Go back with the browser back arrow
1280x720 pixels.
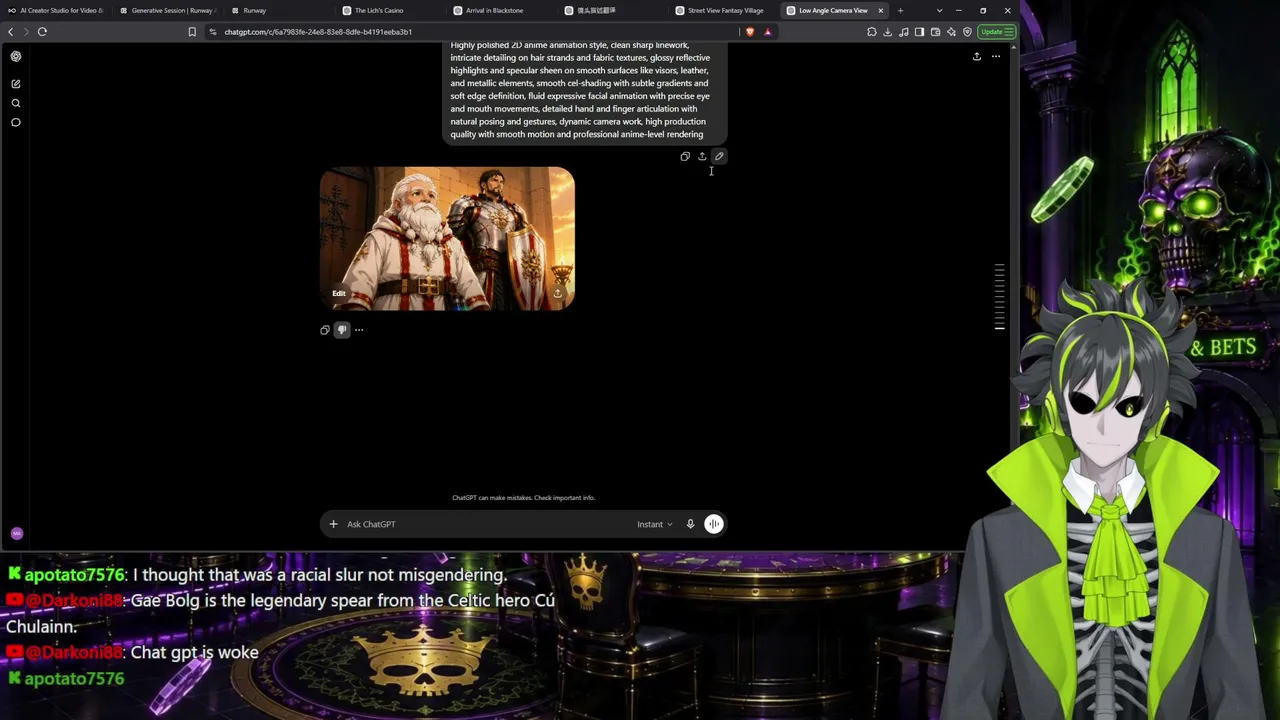tap(11, 32)
